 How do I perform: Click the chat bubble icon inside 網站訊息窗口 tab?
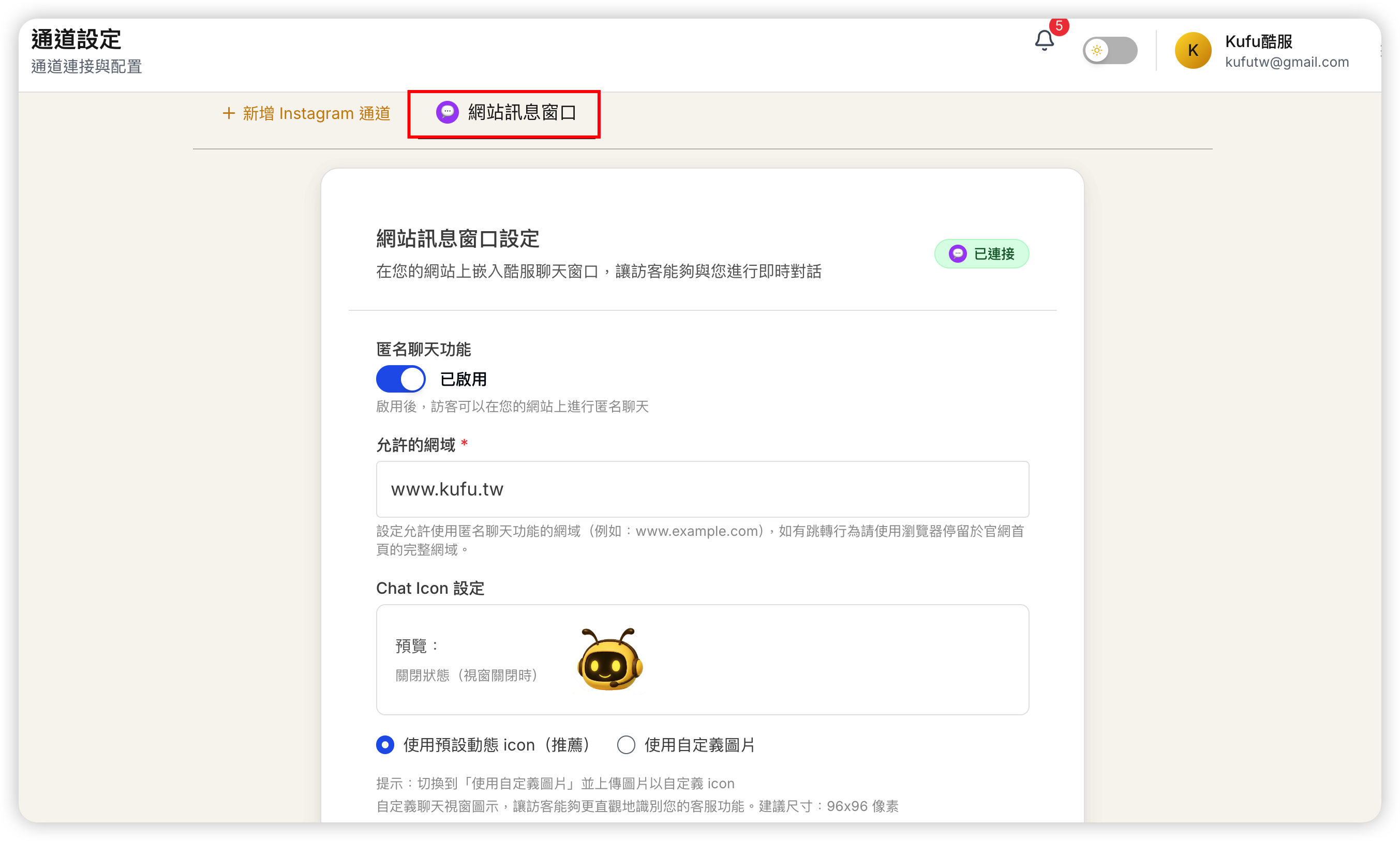(x=448, y=112)
